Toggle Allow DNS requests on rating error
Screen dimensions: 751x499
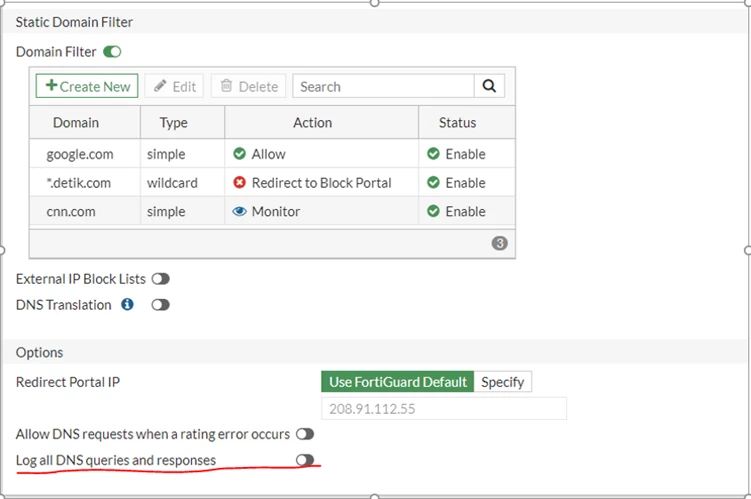[x=305, y=434]
